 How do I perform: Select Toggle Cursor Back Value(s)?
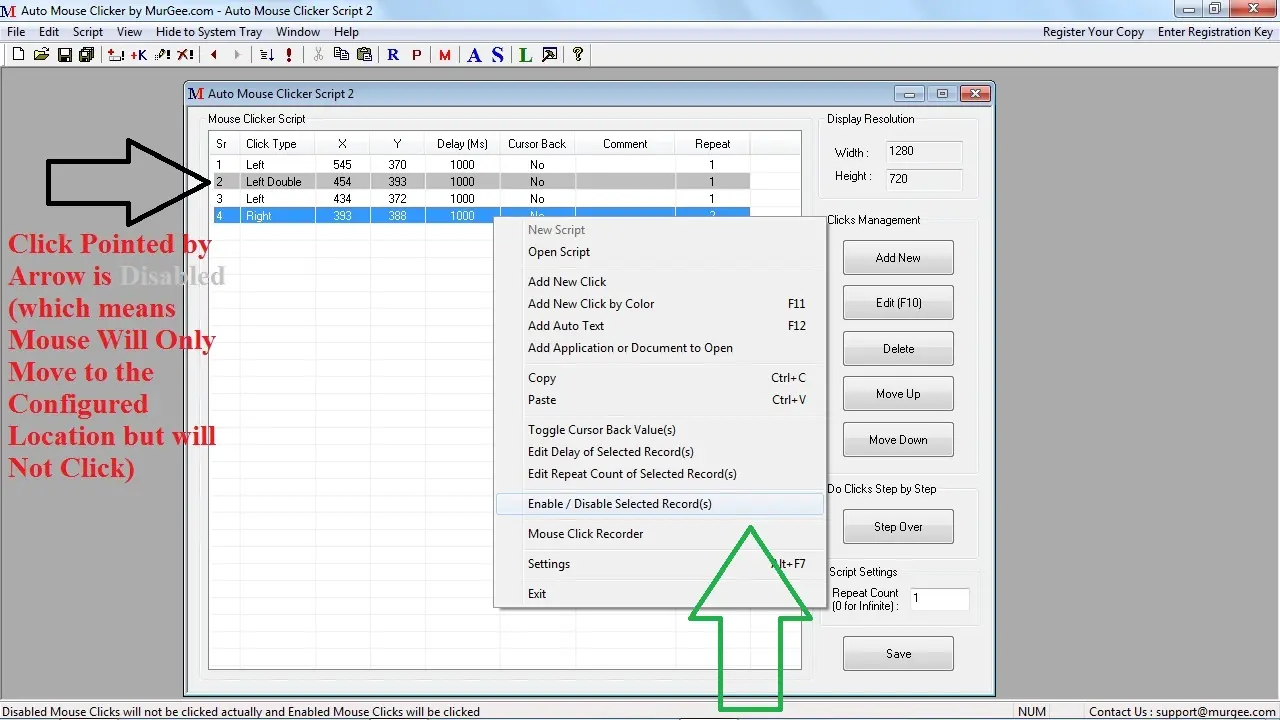tap(660, 430)
